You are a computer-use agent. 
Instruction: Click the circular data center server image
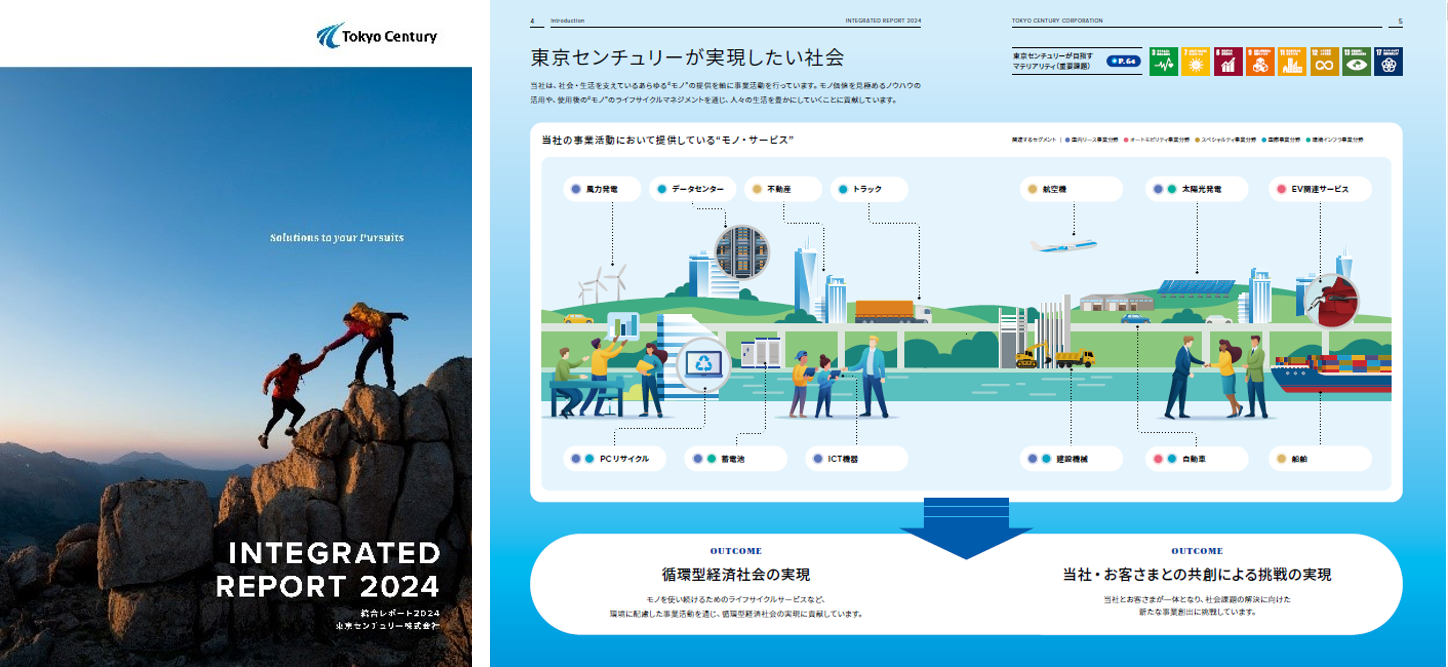pos(742,251)
